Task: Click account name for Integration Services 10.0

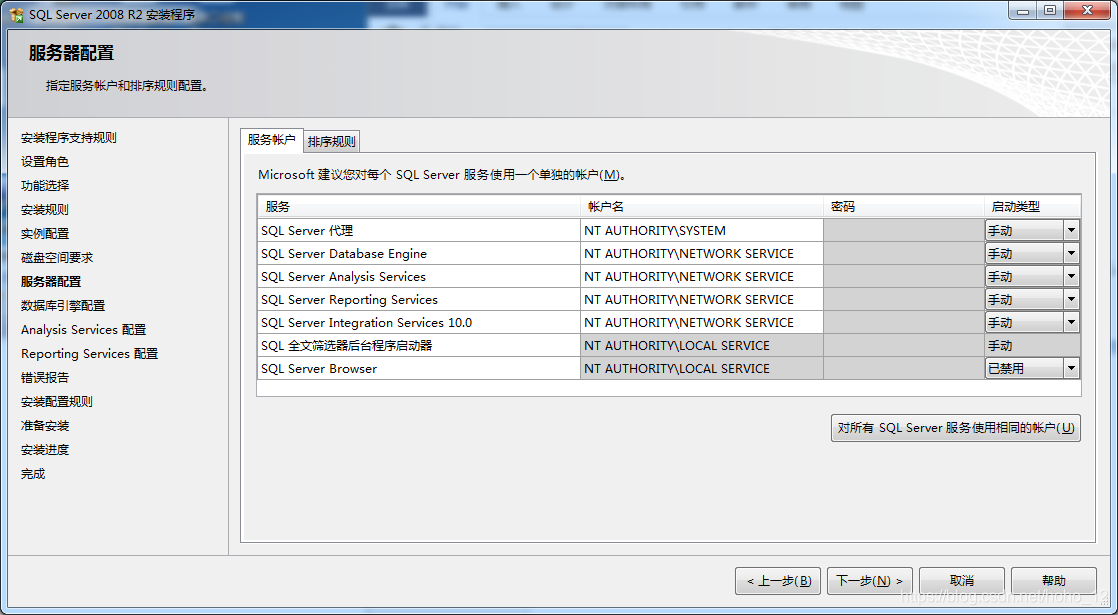Action: (x=702, y=323)
